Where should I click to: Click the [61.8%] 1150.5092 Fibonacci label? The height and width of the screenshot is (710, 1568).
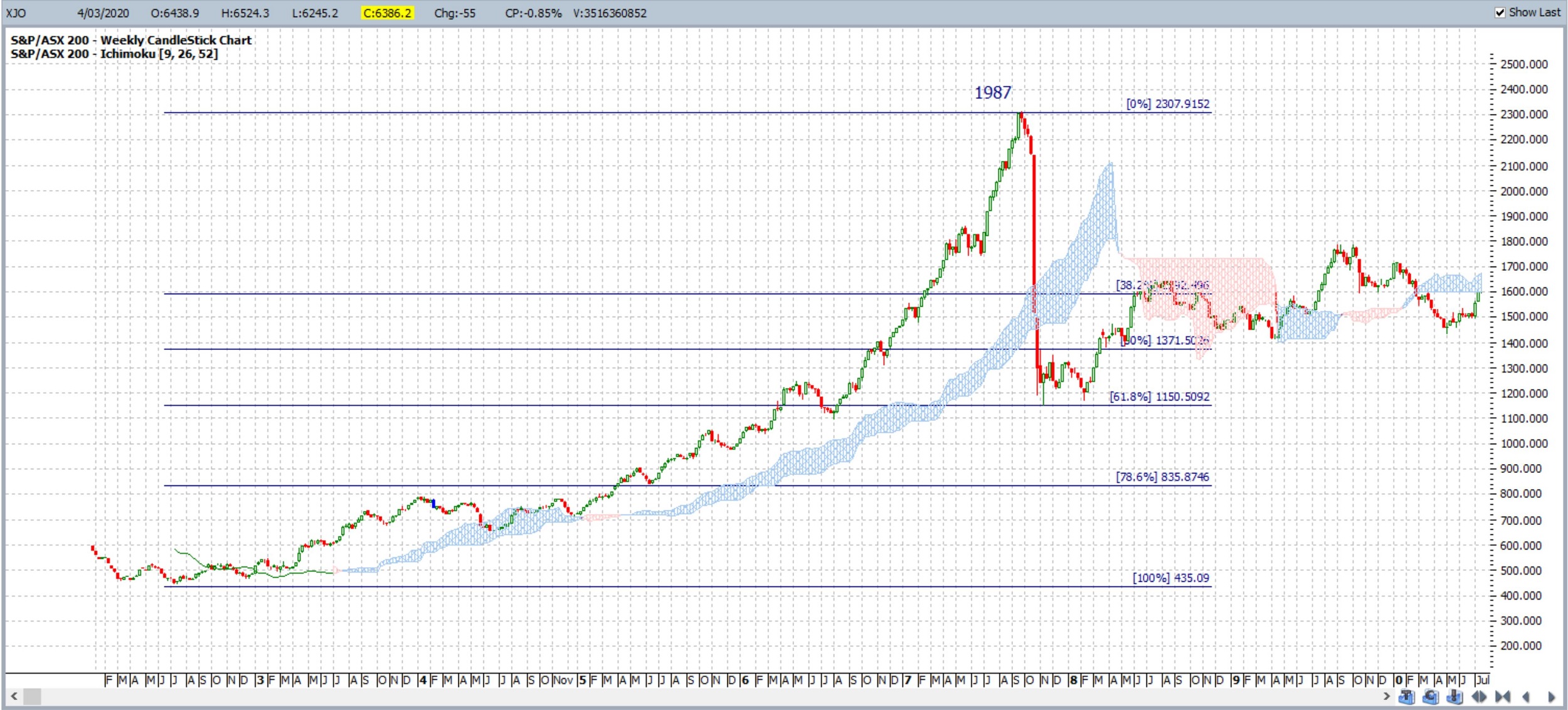pyautogui.click(x=1159, y=396)
